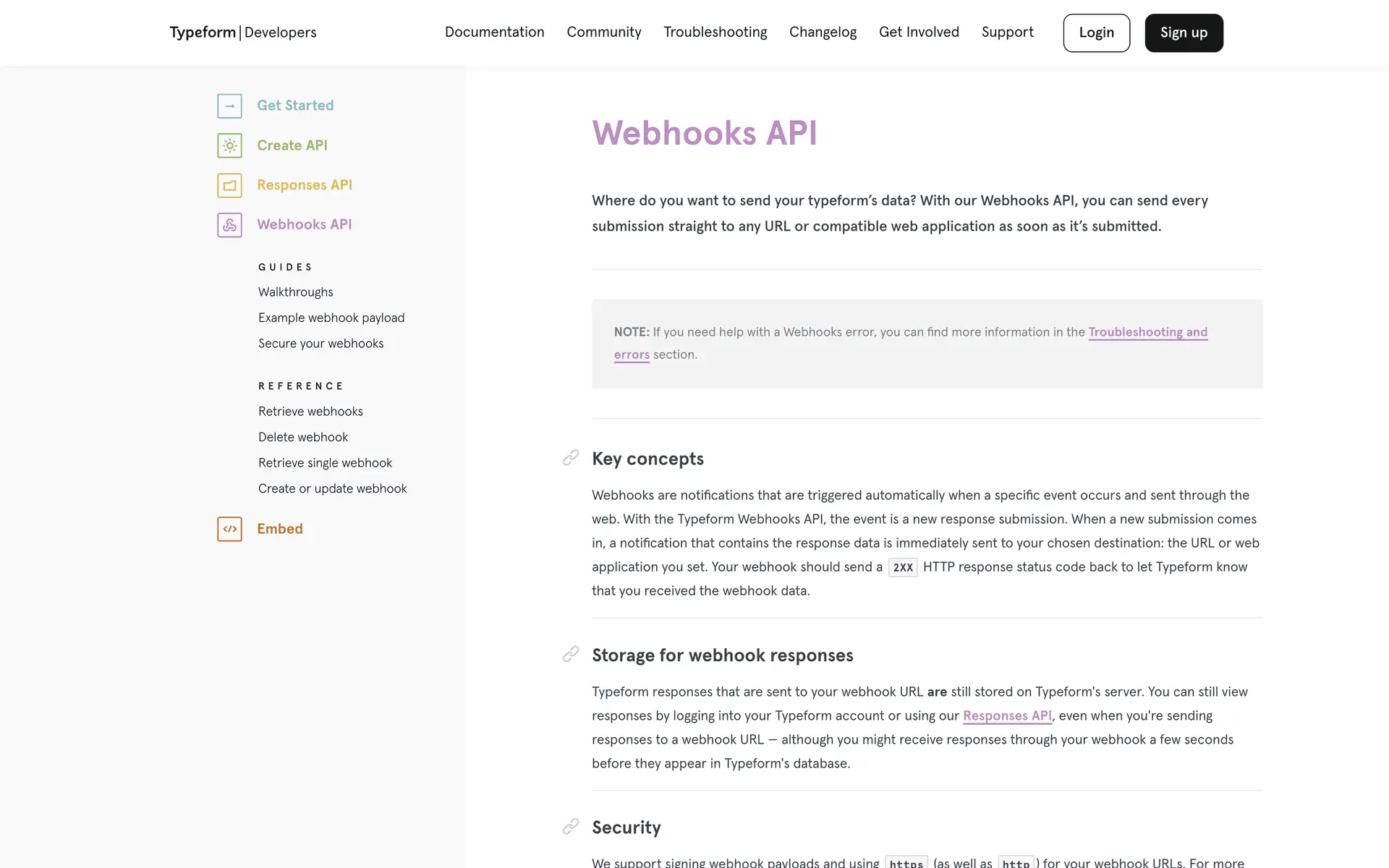Click the Embed code icon
This screenshot has height=868, width=1389.
point(229,529)
